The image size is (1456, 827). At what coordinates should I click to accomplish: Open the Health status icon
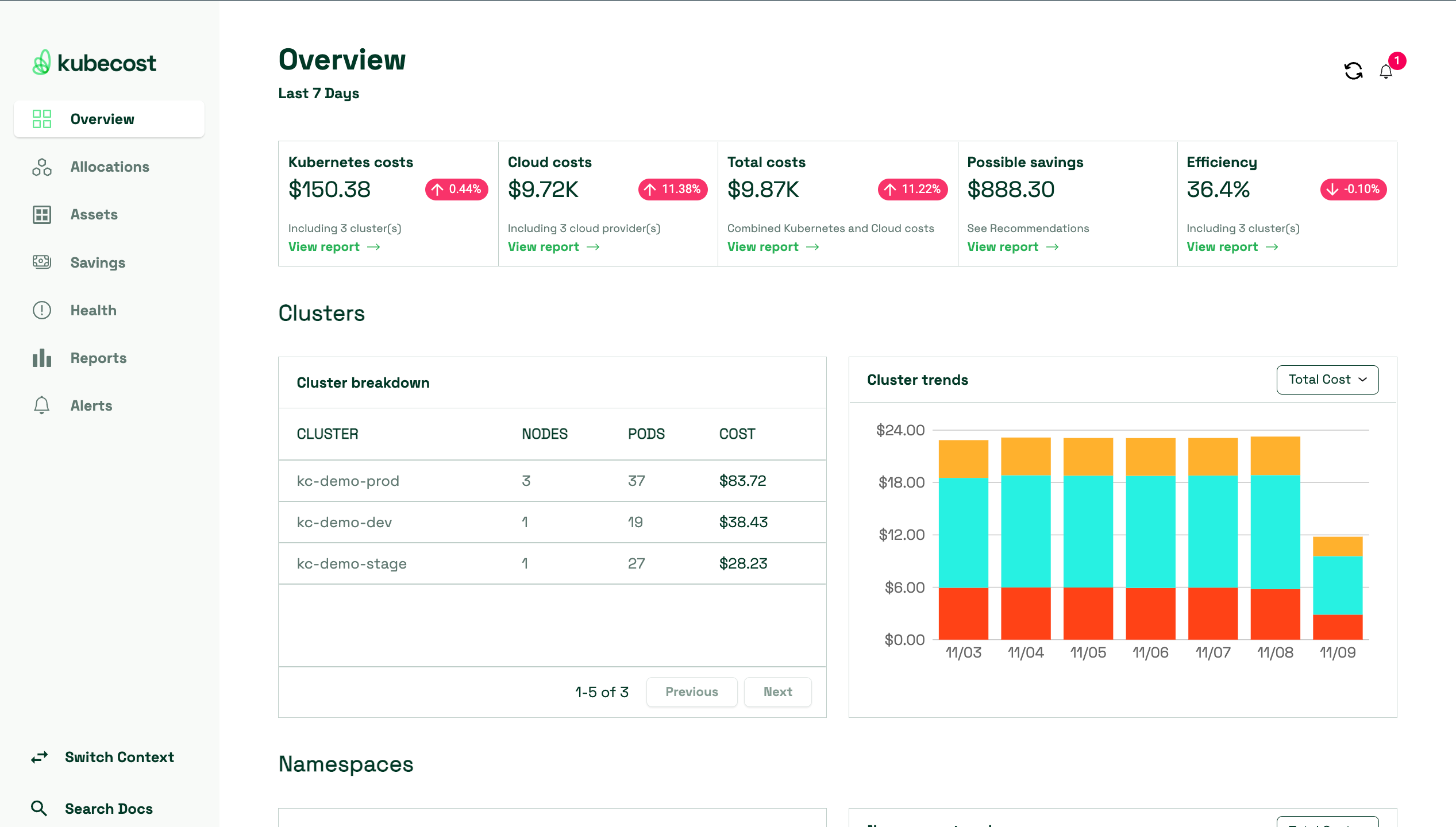coord(41,310)
